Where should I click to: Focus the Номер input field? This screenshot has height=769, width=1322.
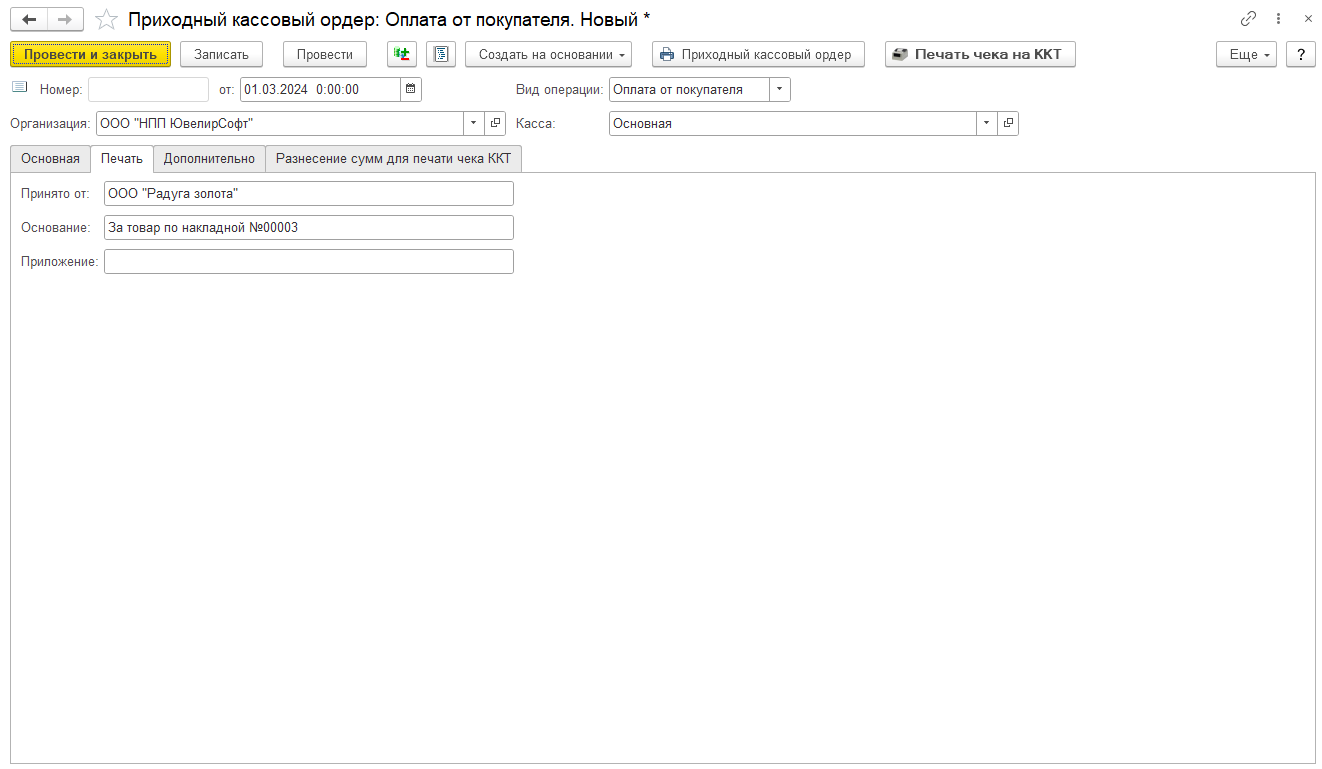[148, 89]
